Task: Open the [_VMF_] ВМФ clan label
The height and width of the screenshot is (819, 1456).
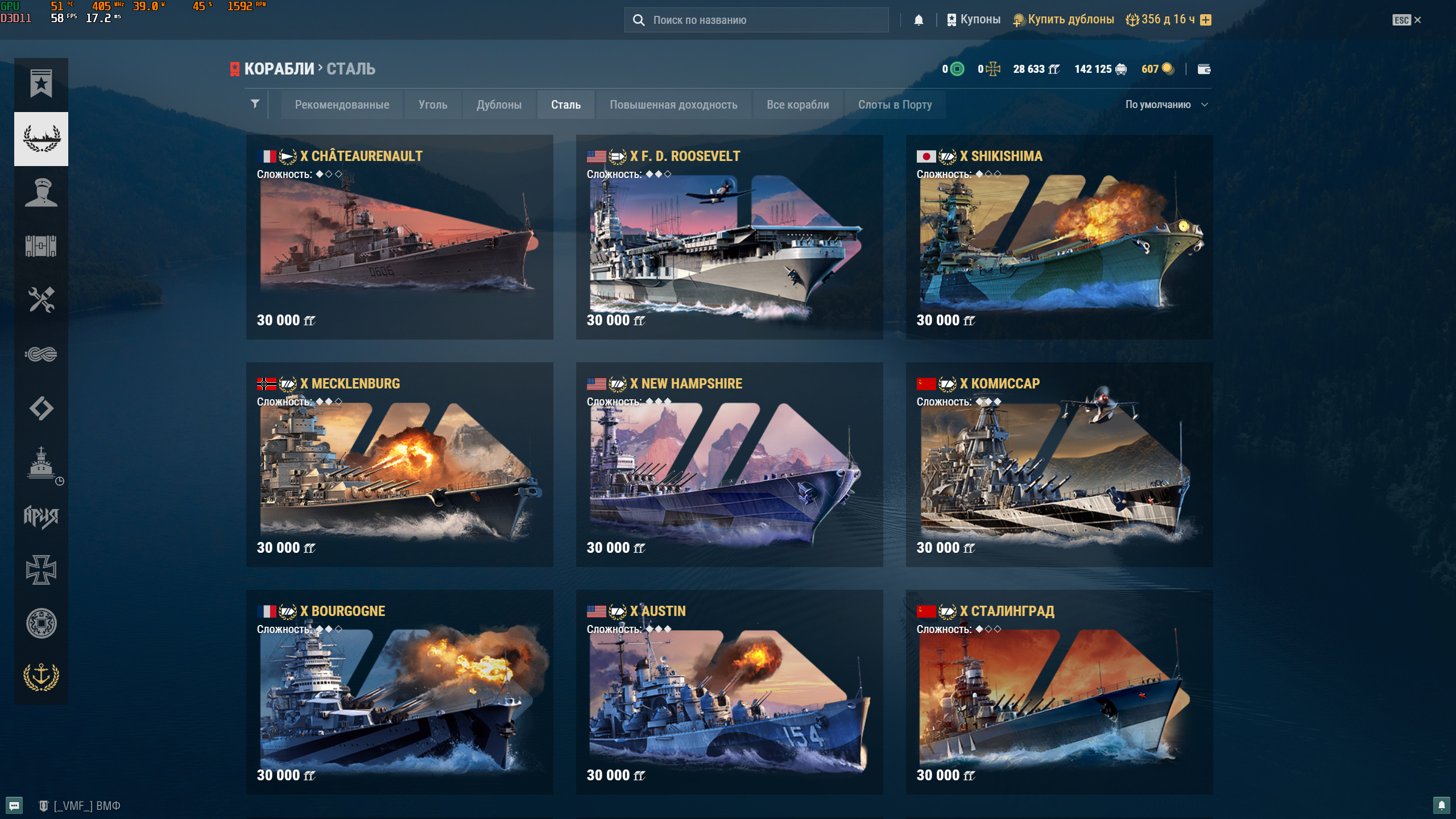Action: (x=80, y=806)
